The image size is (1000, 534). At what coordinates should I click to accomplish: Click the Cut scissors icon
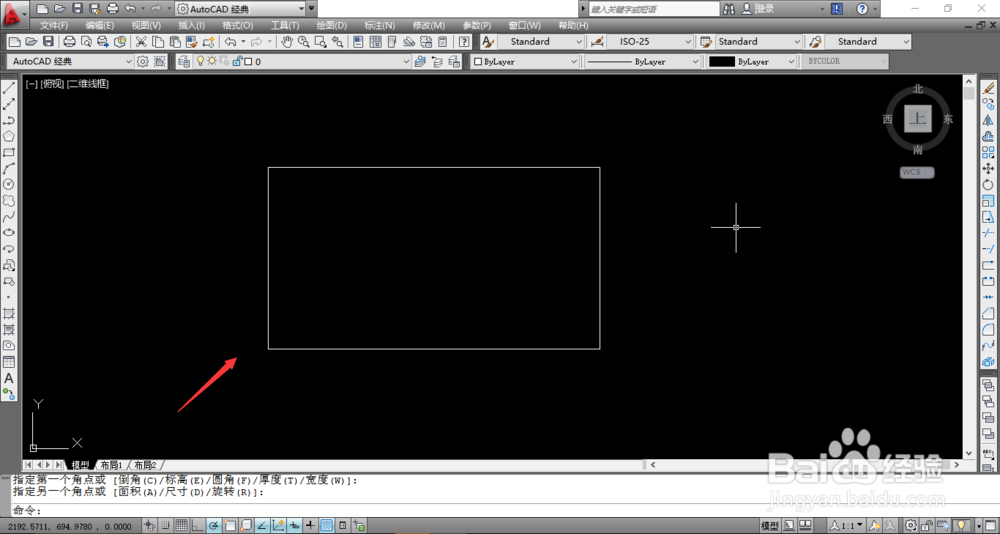141,41
